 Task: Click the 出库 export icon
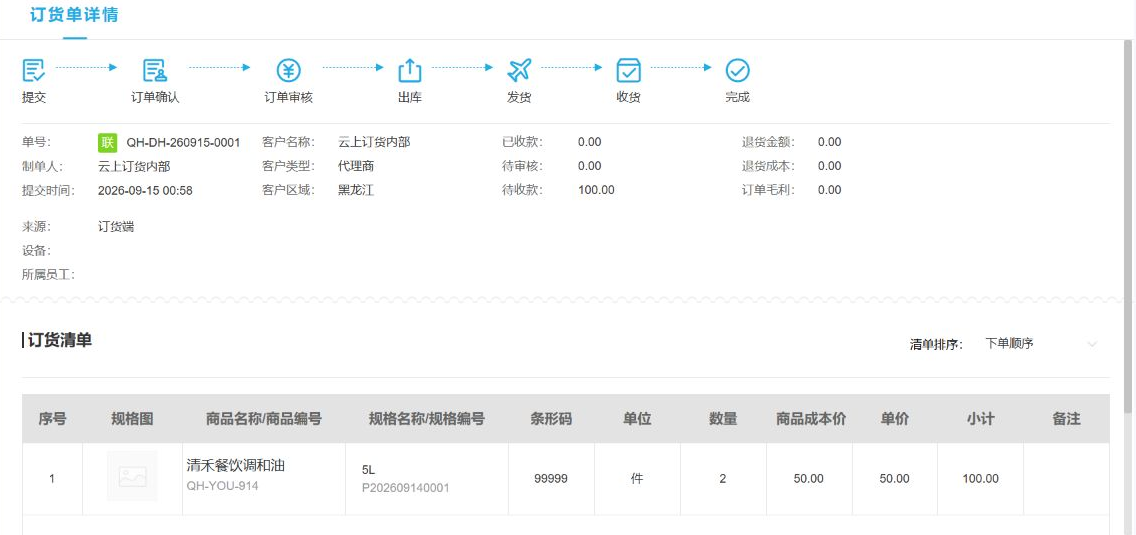point(410,70)
